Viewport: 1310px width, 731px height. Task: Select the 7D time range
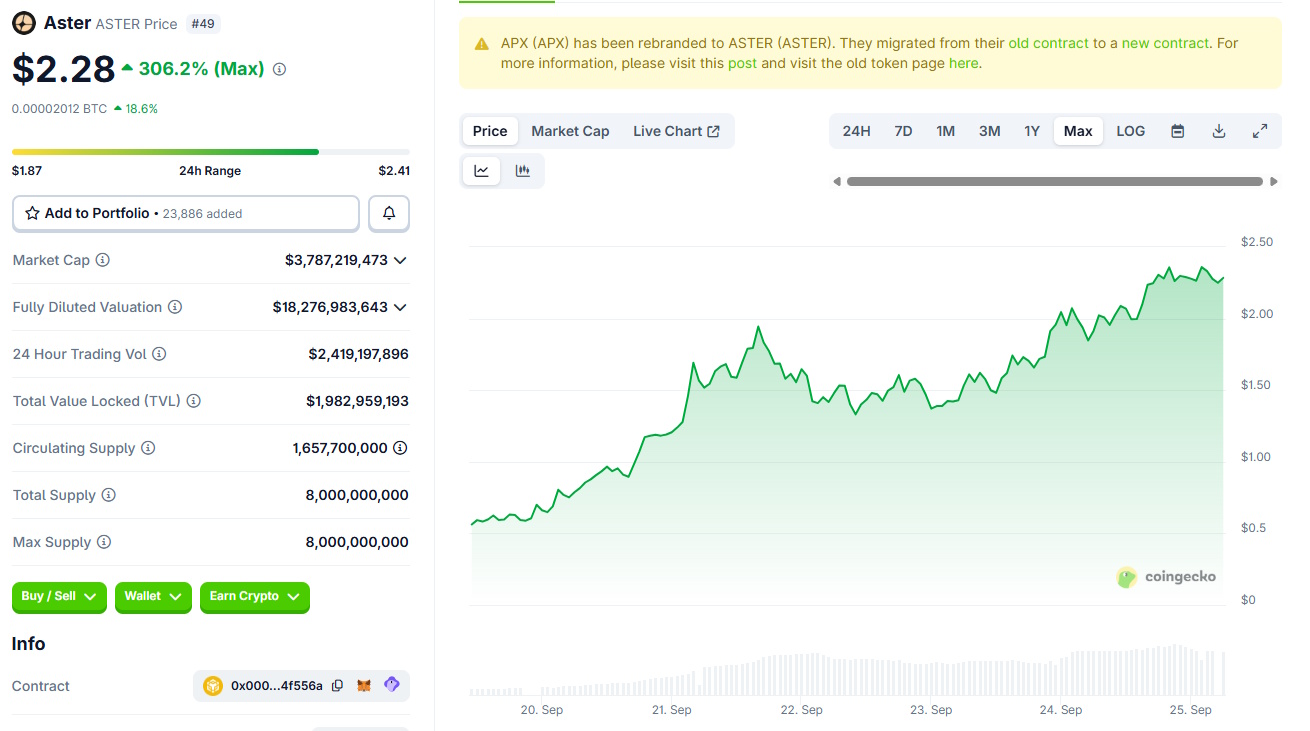(x=903, y=131)
